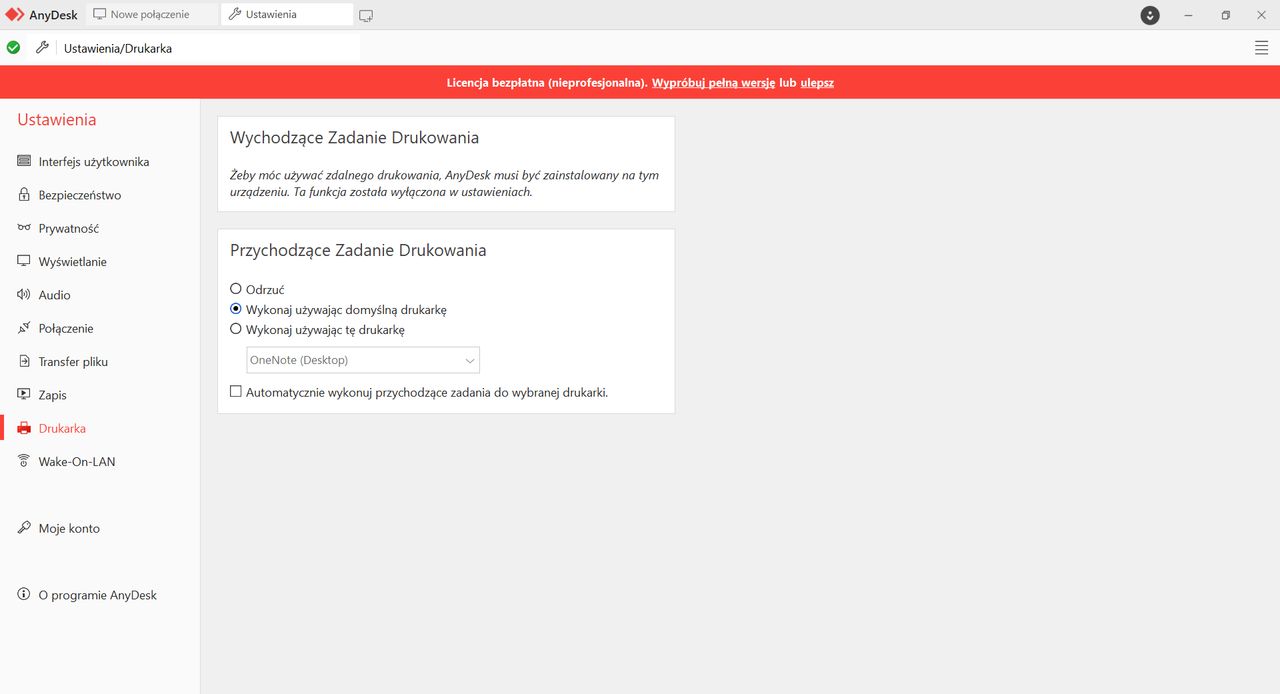This screenshot has height=694, width=1280.
Task: Open O programie AnyDesk page
Action: [100, 595]
